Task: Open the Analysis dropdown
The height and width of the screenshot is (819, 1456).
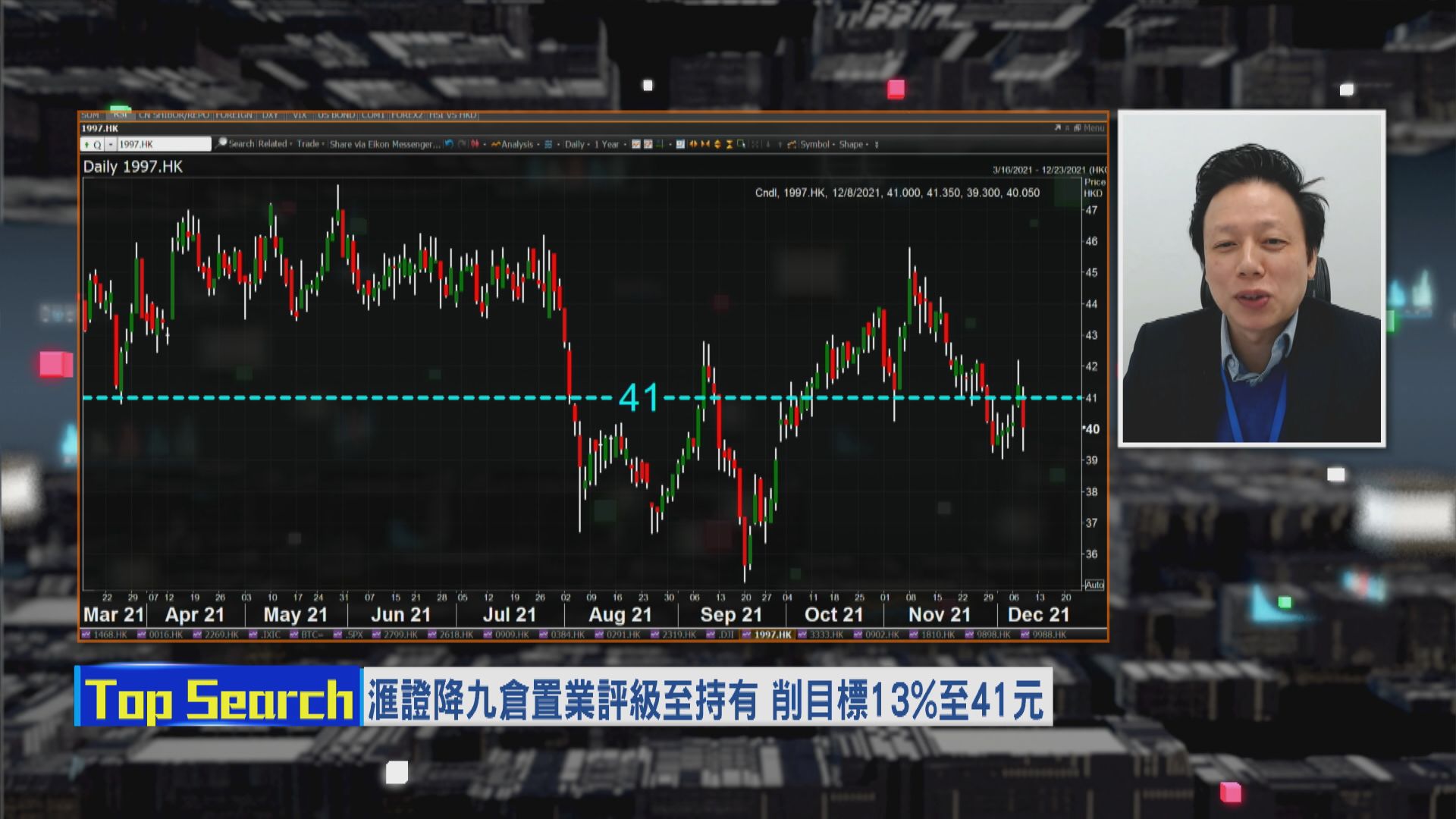Action: click(x=516, y=144)
